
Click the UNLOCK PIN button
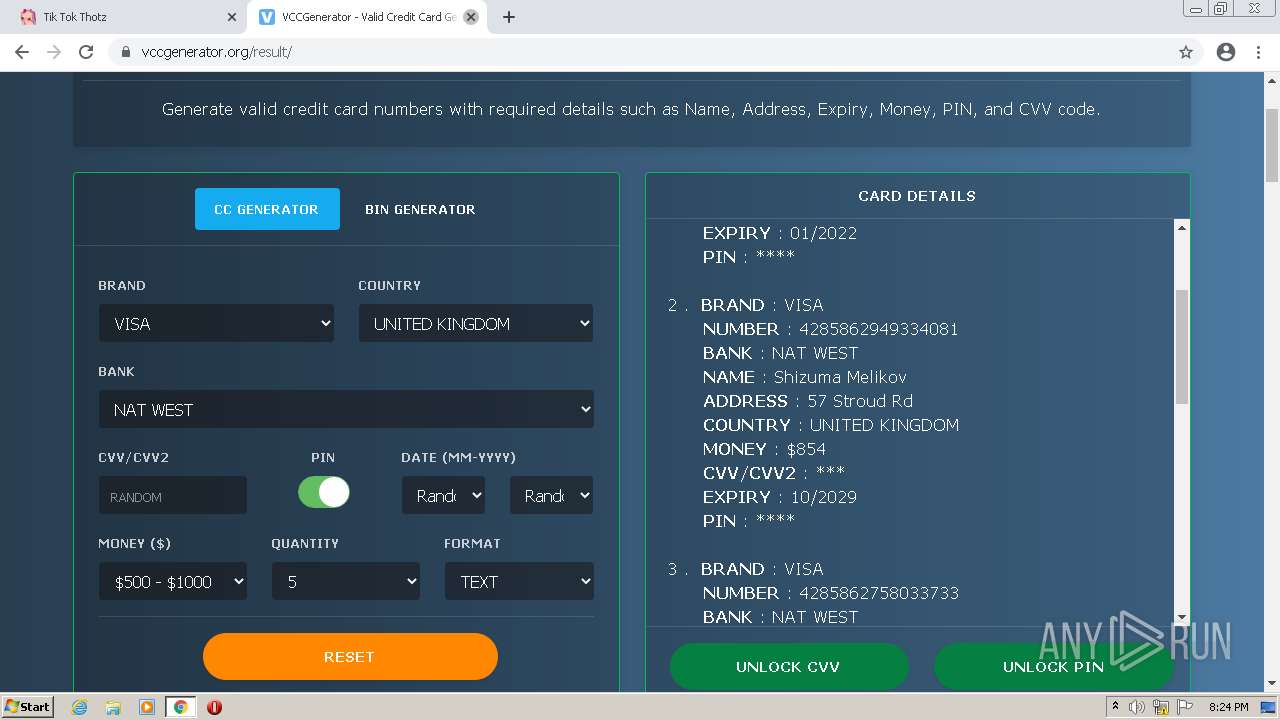(1053, 667)
